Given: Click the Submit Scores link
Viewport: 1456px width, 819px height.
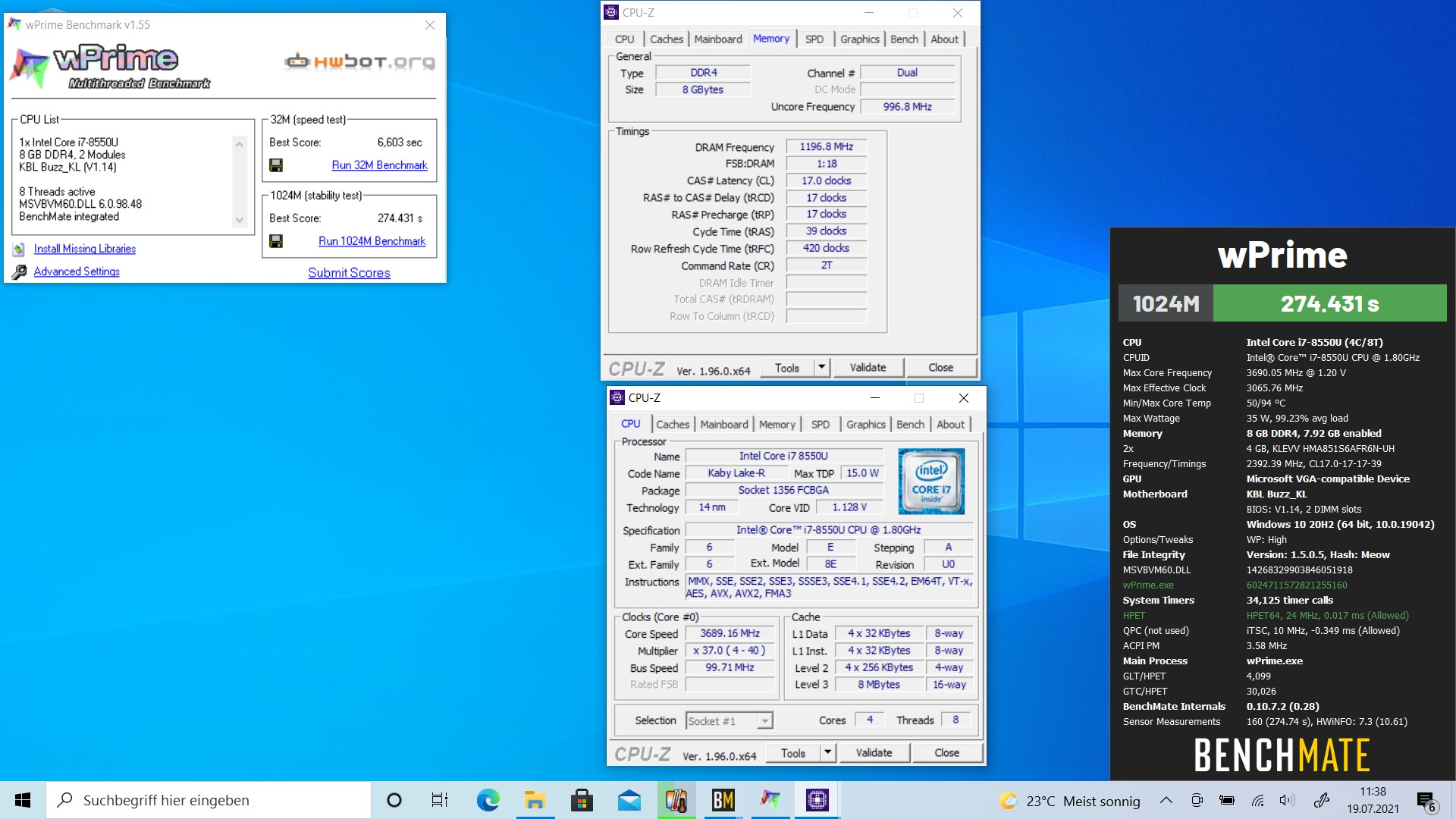Looking at the screenshot, I should pos(349,273).
